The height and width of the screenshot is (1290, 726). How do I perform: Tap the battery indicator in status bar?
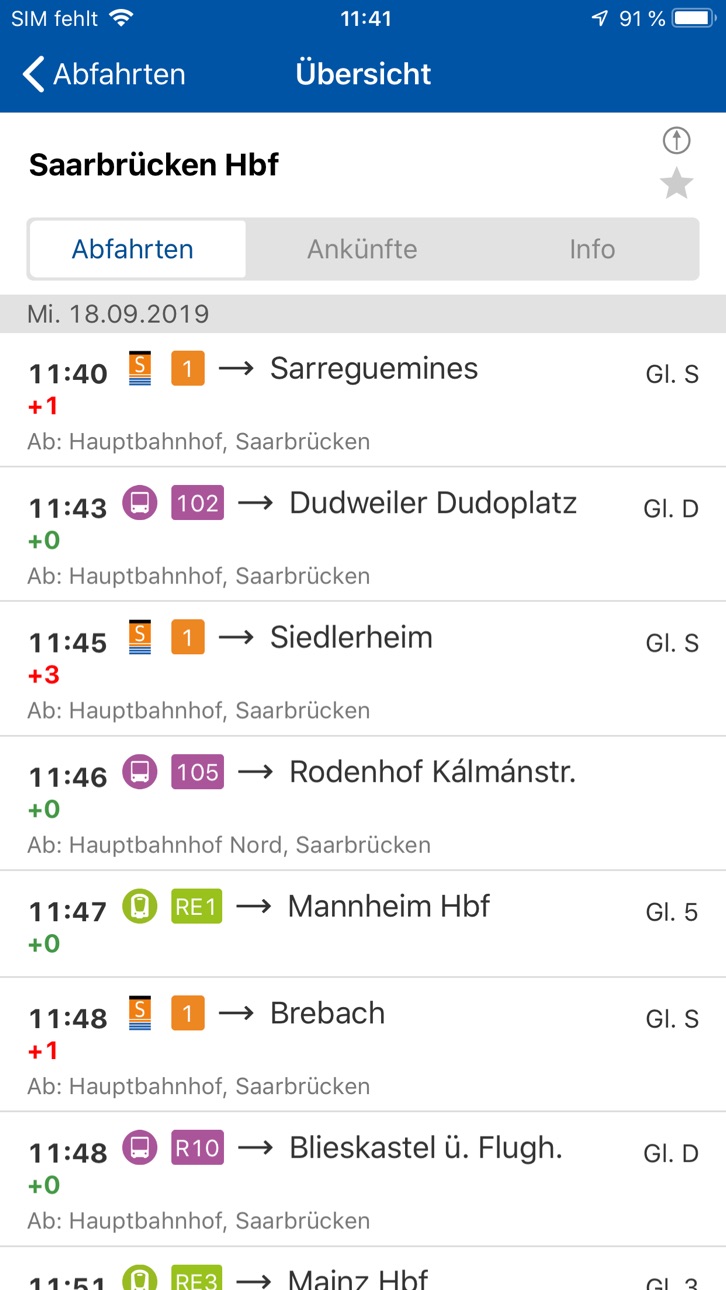[693, 18]
